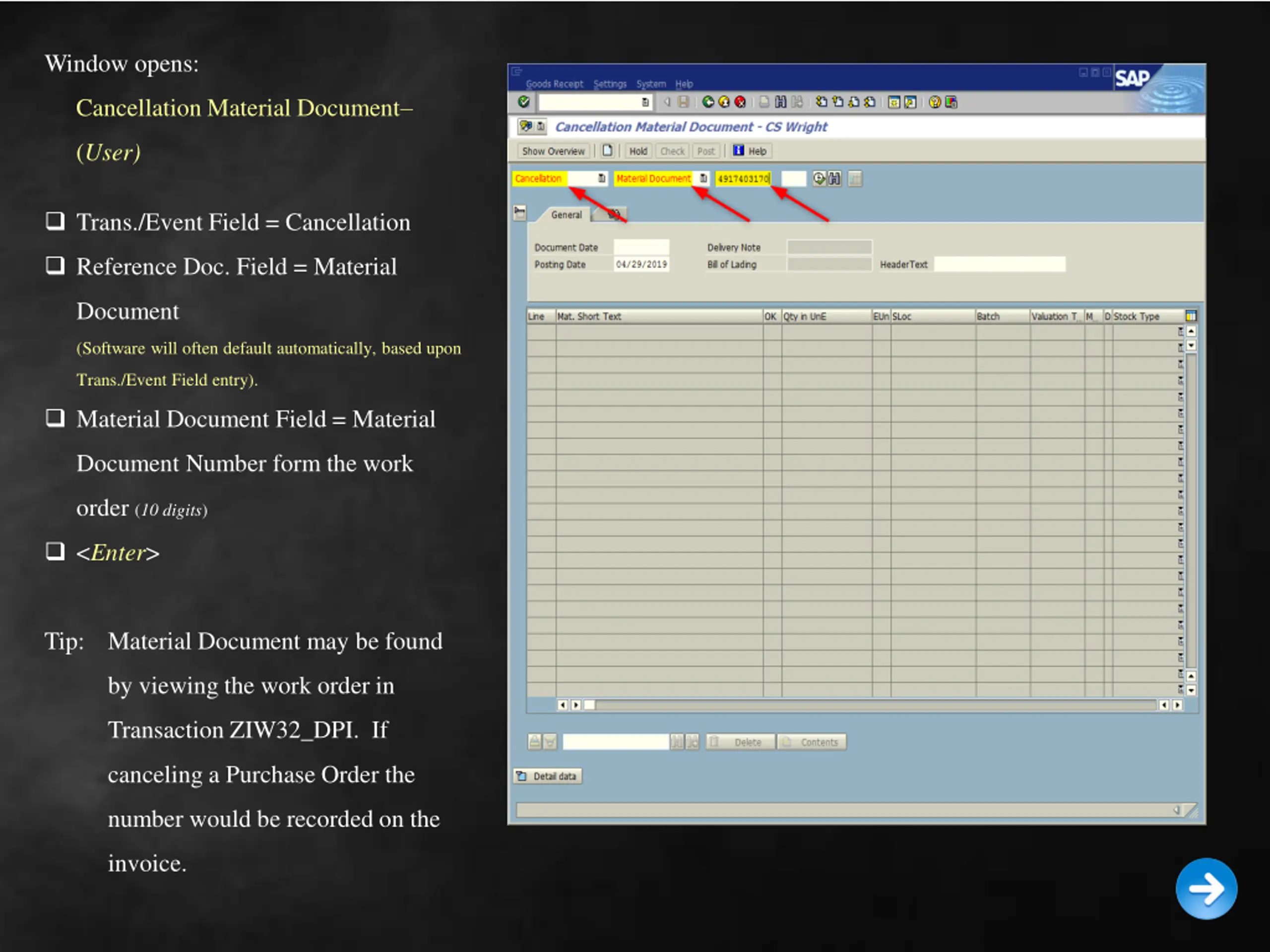Viewport: 1270px width, 952px height.
Task: Click the Hold button
Action: pyautogui.click(x=638, y=151)
